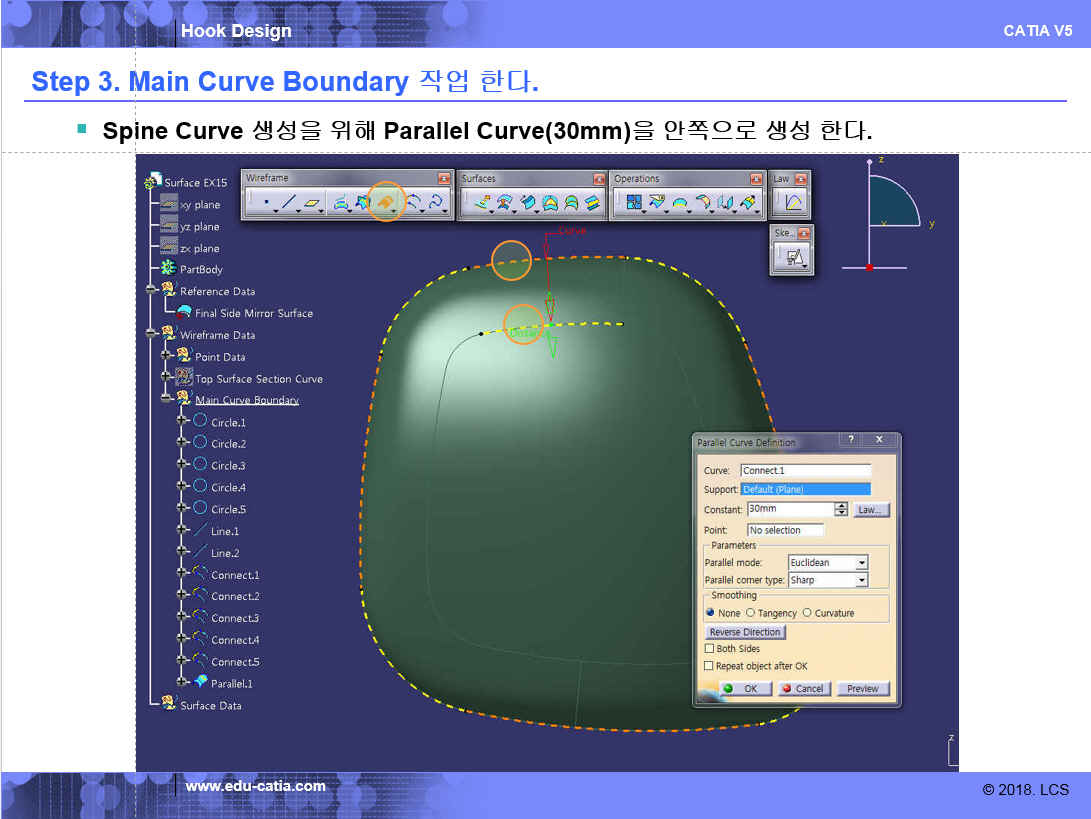Screen dimensions: 1091x819
Task: Click the Reverse Direction button
Action: (x=745, y=632)
